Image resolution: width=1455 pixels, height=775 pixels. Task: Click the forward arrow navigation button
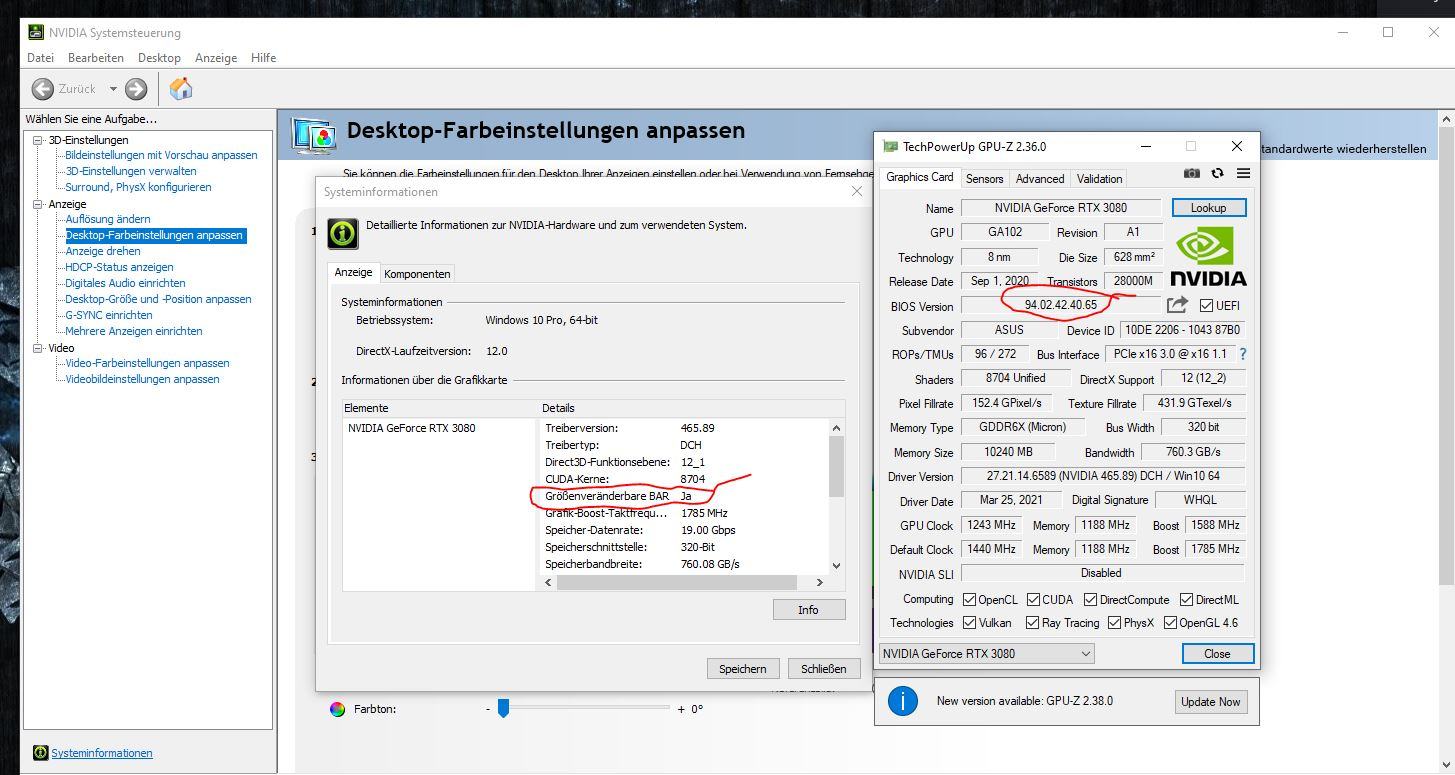click(136, 89)
